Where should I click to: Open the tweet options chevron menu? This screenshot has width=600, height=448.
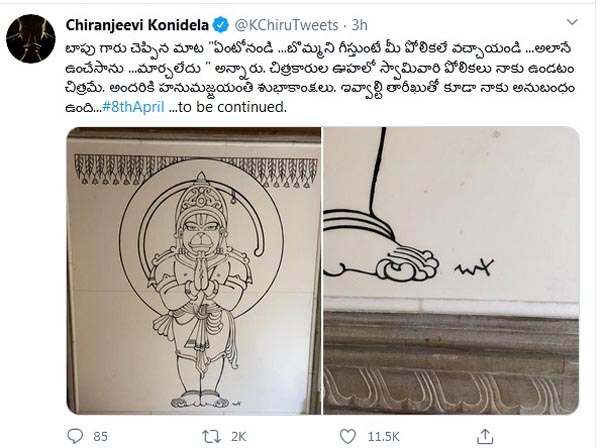pos(572,23)
